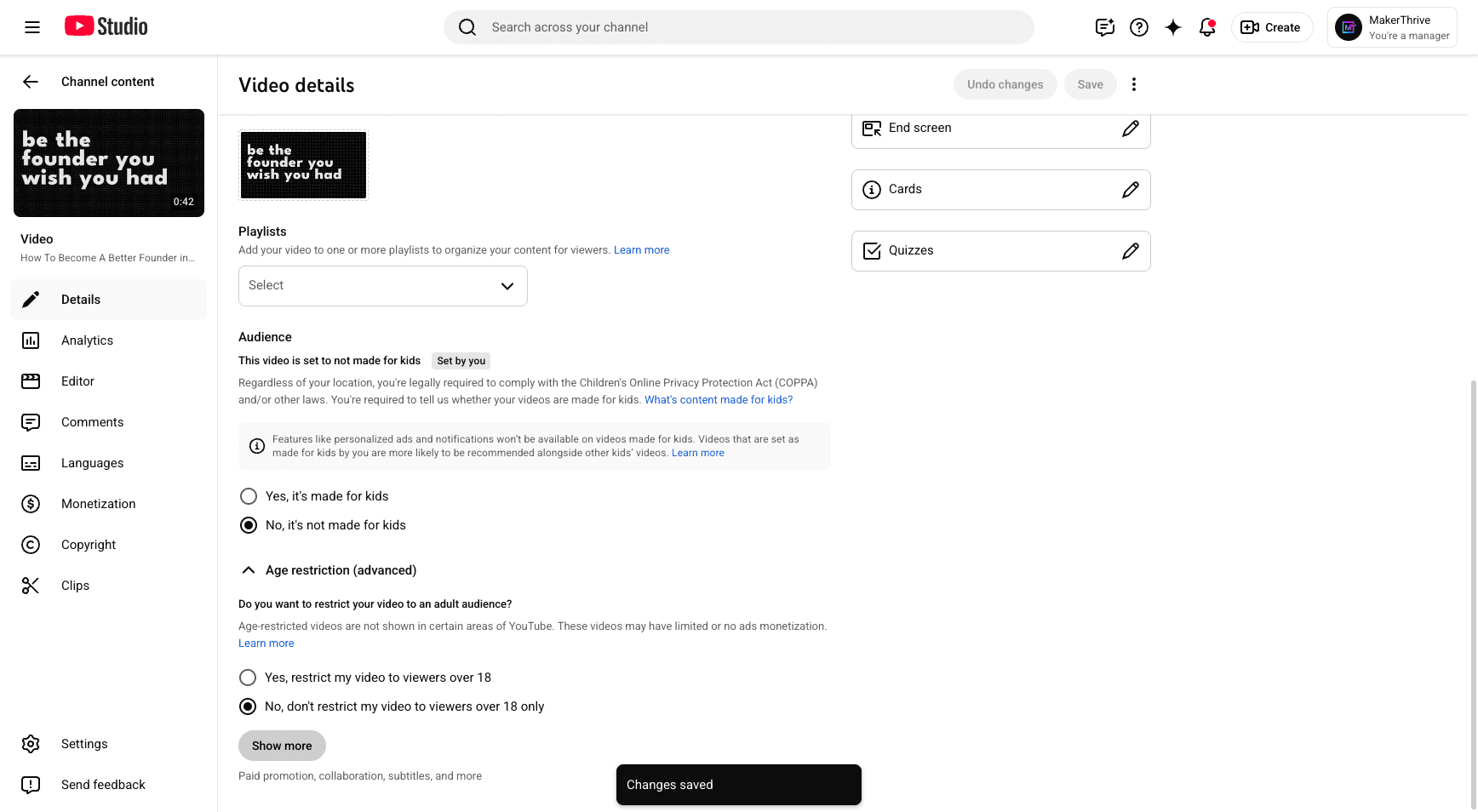
Task: Open the hamburger navigation menu
Action: coord(32,27)
